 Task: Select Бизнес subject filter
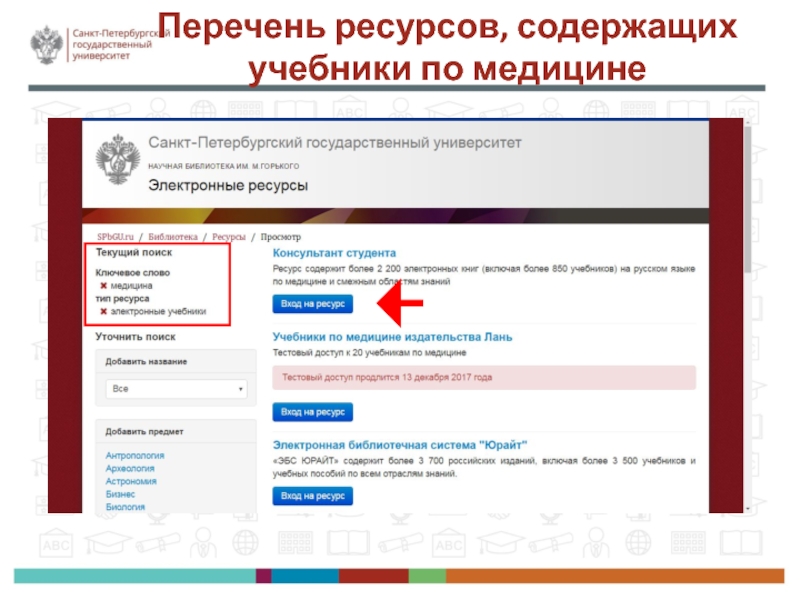[120, 494]
